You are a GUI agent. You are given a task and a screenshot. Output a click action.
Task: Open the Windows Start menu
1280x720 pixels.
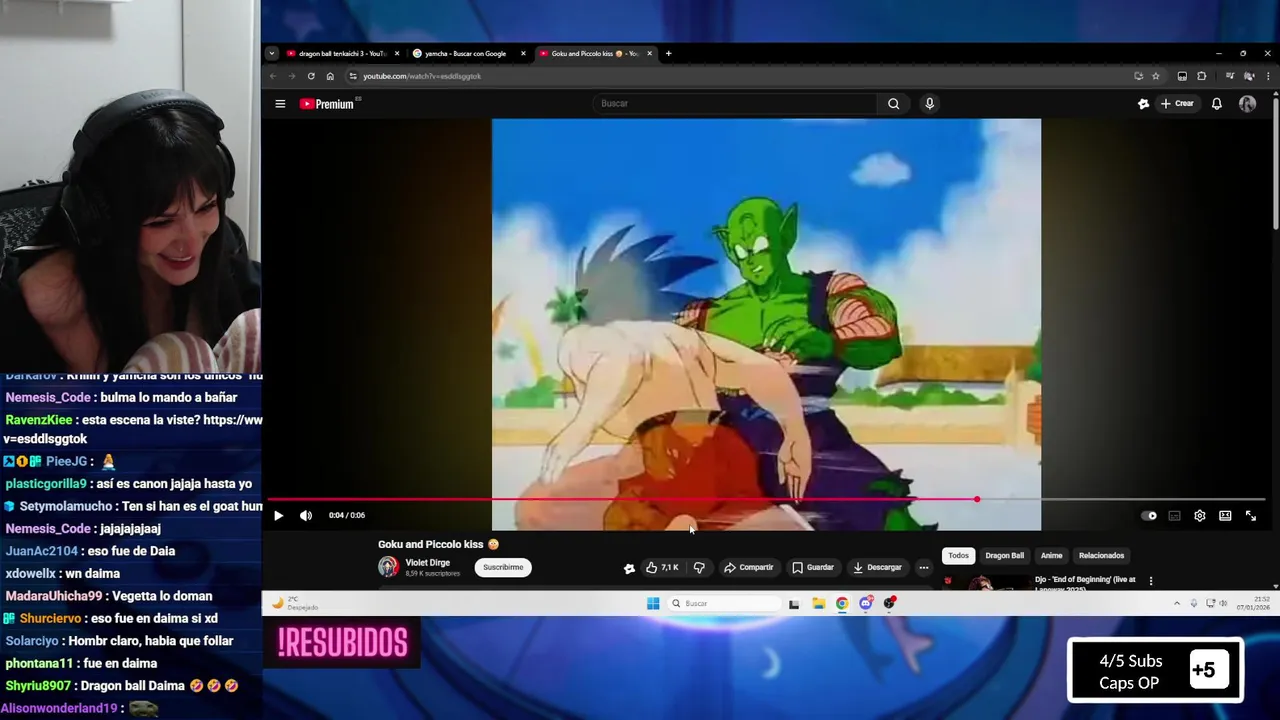653,603
